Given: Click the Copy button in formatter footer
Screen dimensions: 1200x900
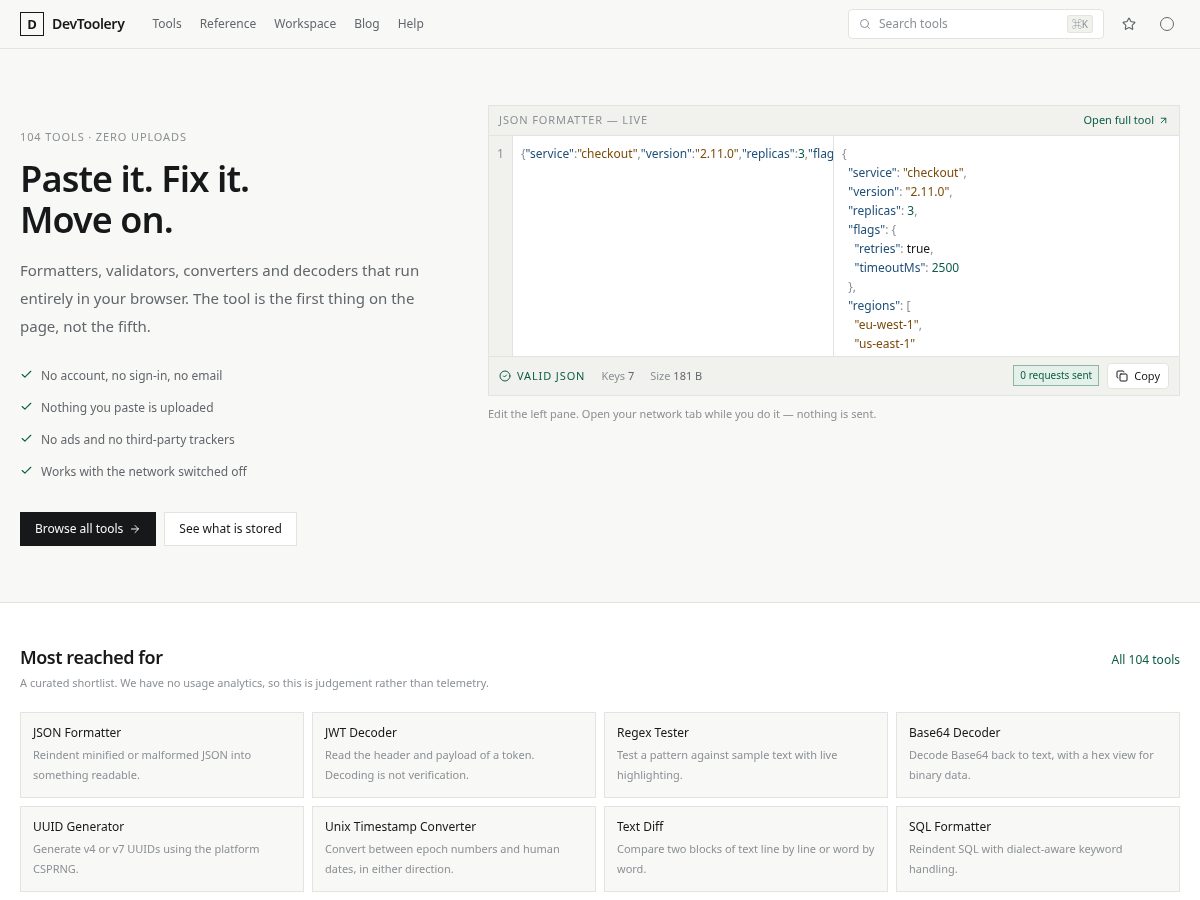Looking at the screenshot, I should [x=1138, y=376].
